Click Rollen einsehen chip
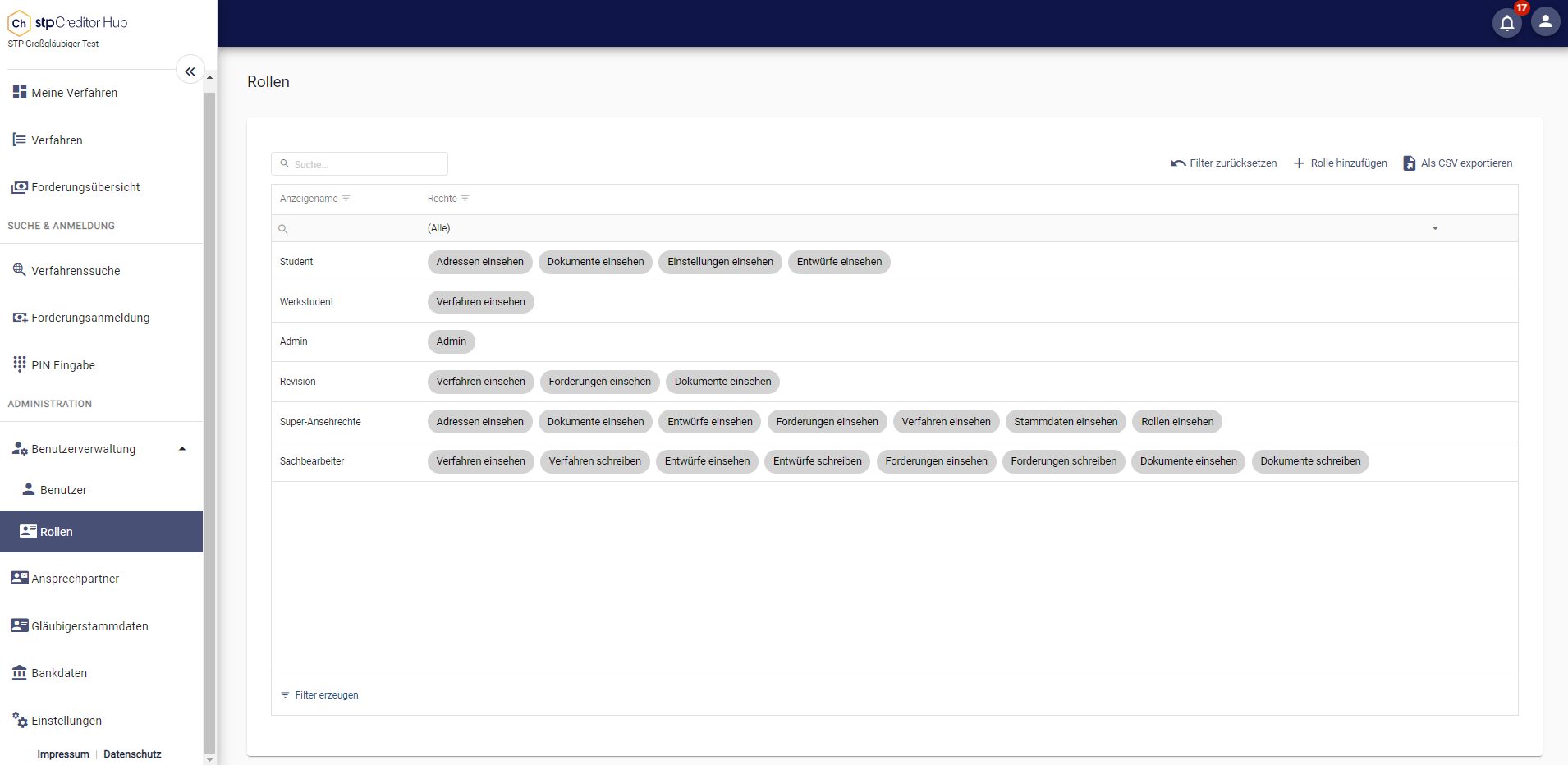Screen dimensions: 1568x765 [x=1177, y=422]
